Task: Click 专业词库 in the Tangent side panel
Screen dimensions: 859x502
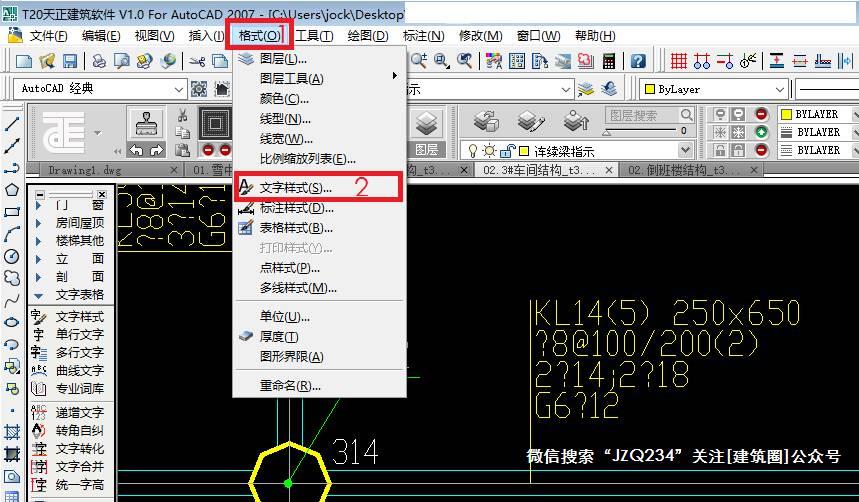Action: [79, 389]
